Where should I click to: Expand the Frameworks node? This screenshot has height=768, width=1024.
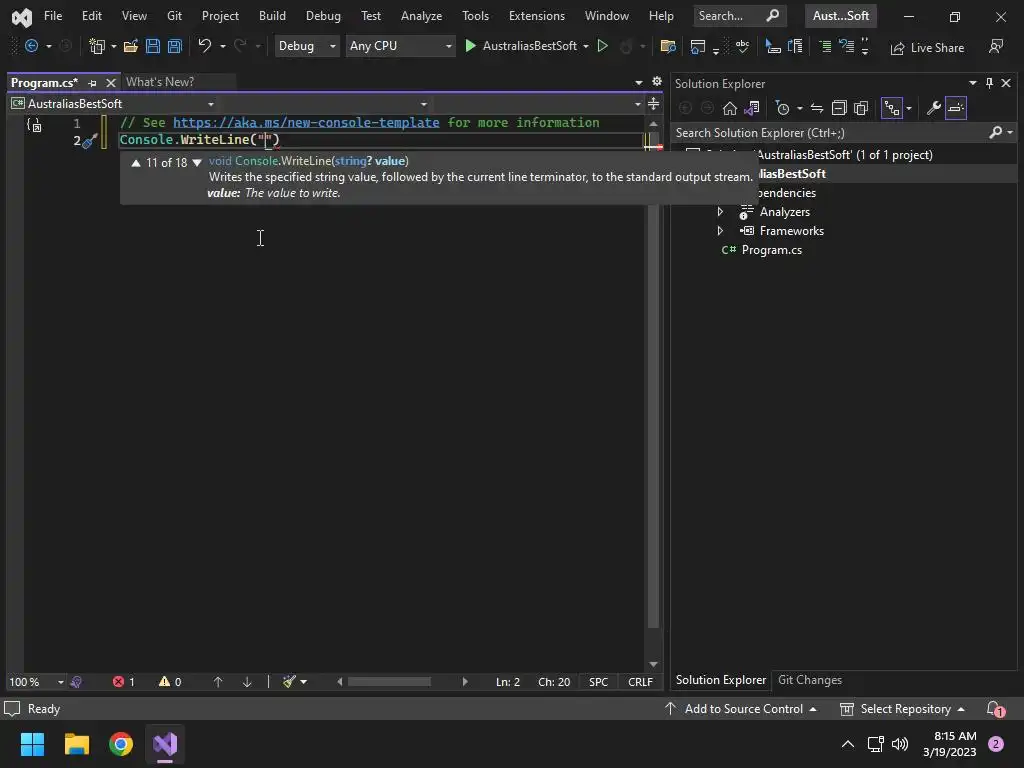click(720, 231)
